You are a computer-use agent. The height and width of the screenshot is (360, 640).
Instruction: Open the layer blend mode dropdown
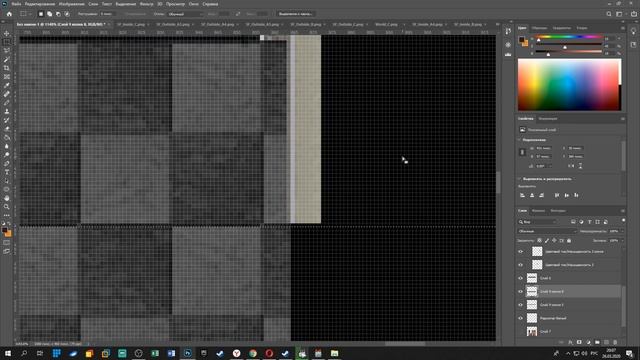[547, 231]
